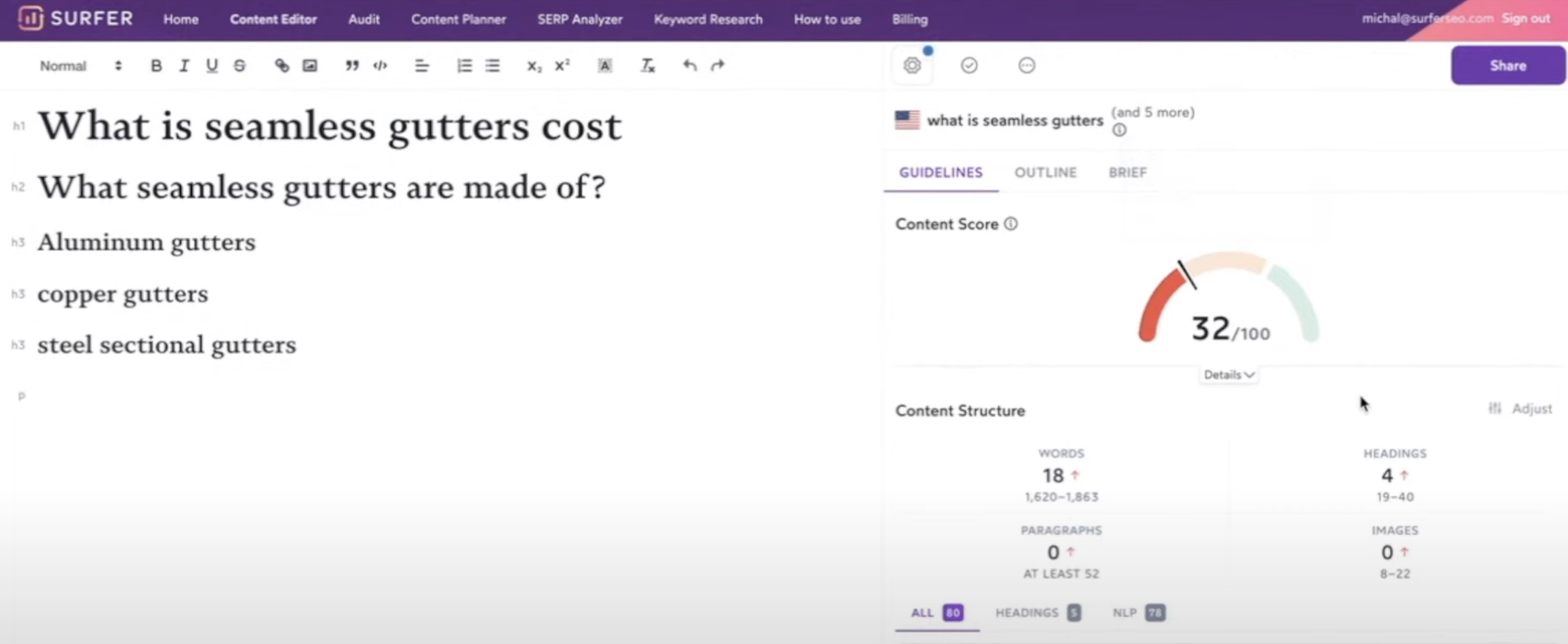Screen dimensions: 1568x644
Task: Apply blockquote formatting
Action: pos(352,66)
